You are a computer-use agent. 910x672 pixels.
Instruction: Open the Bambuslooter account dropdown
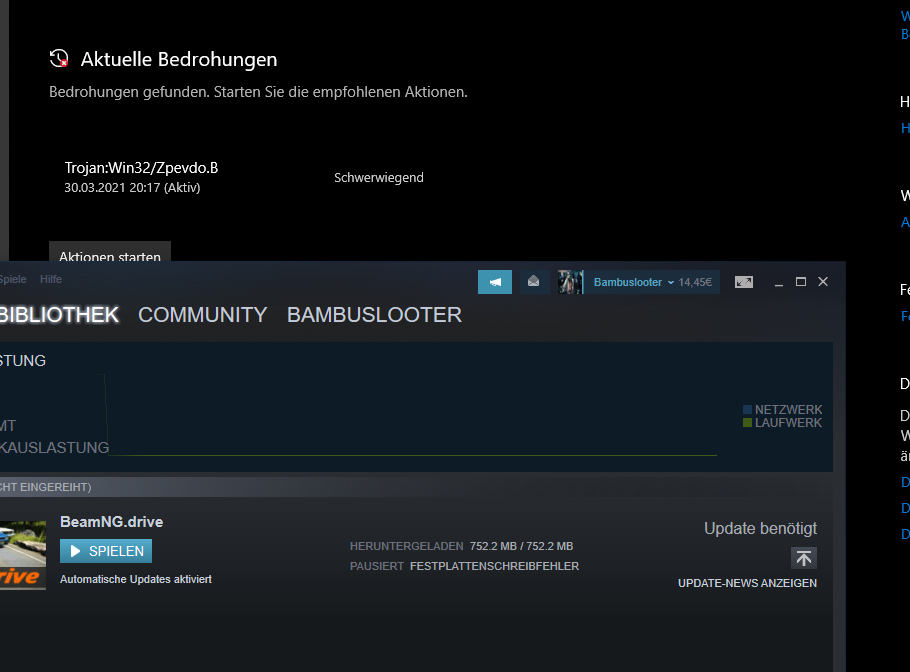[633, 282]
